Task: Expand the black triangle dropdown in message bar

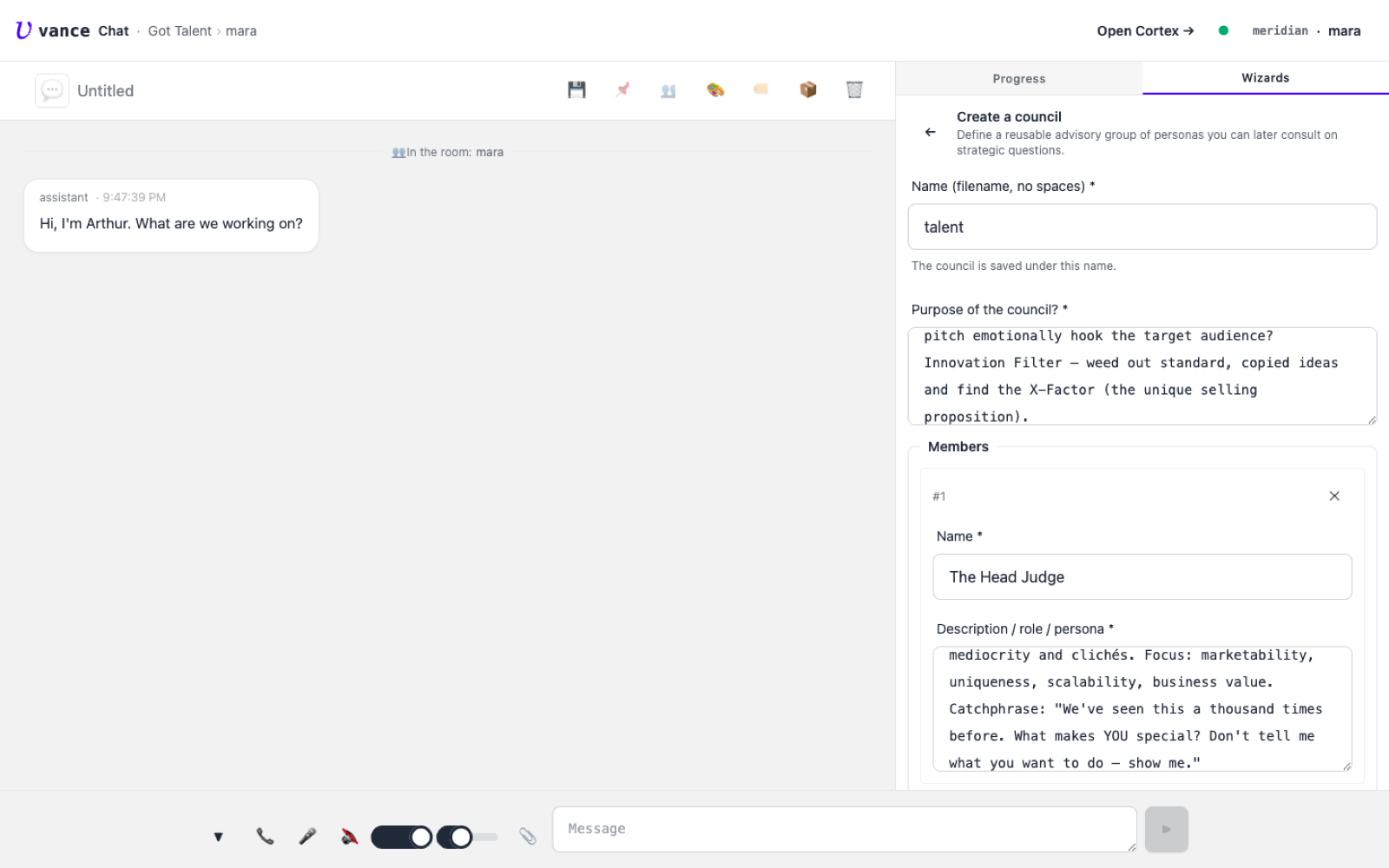Action: tap(219, 837)
